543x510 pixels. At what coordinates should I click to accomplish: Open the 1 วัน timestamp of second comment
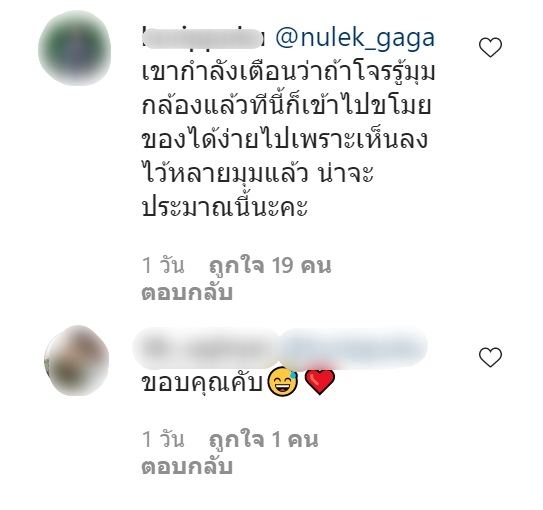163,440
